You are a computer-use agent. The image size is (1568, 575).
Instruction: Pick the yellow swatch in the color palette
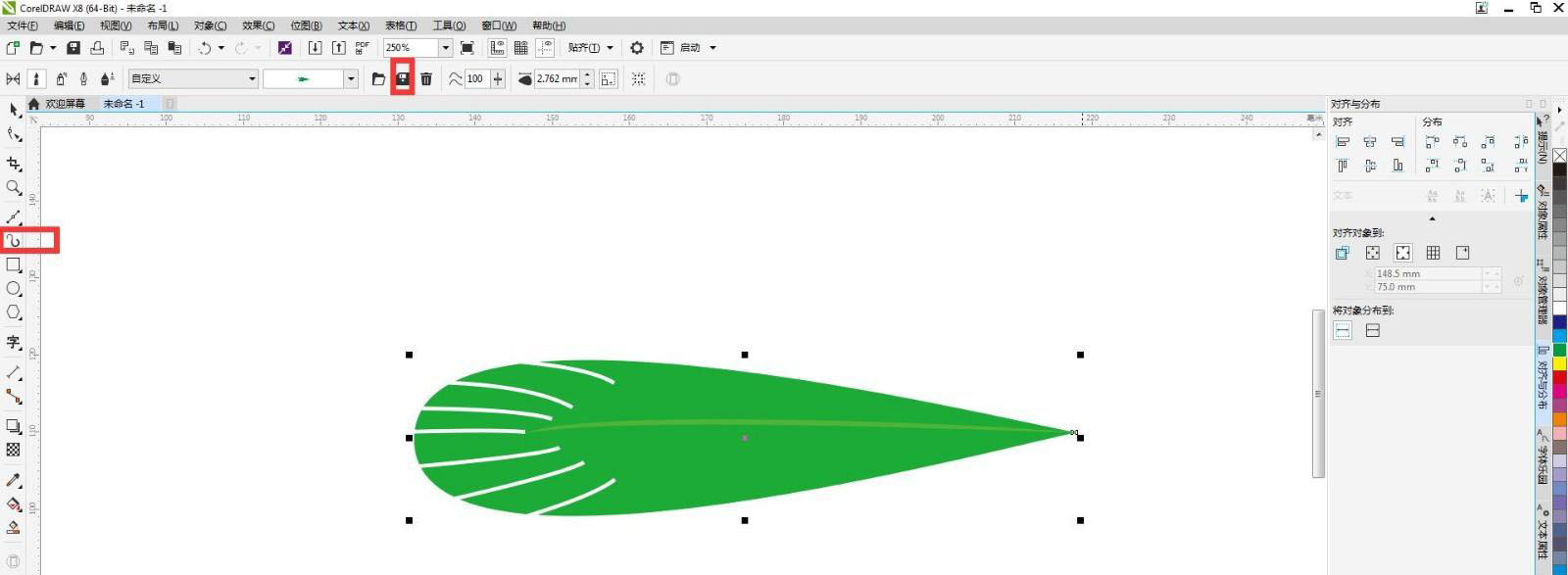[x=1559, y=364]
